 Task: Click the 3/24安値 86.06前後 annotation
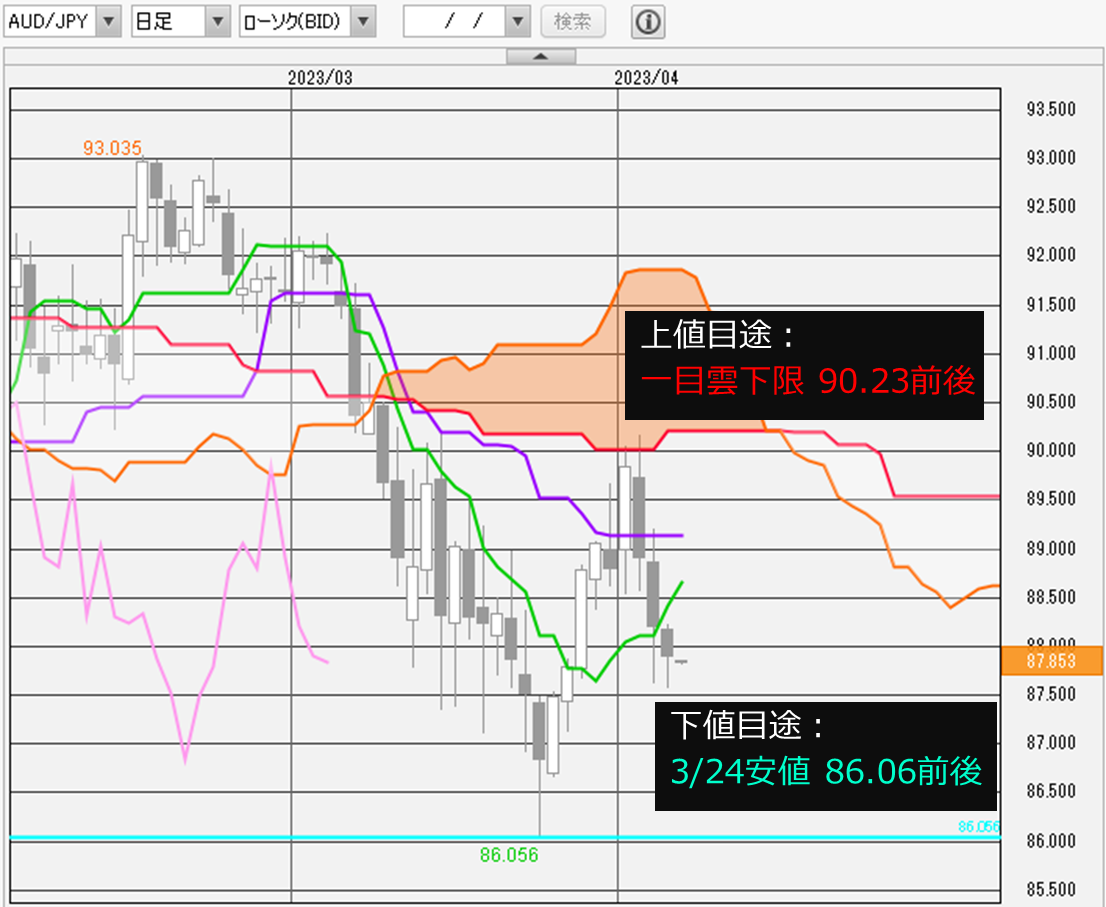click(x=825, y=771)
